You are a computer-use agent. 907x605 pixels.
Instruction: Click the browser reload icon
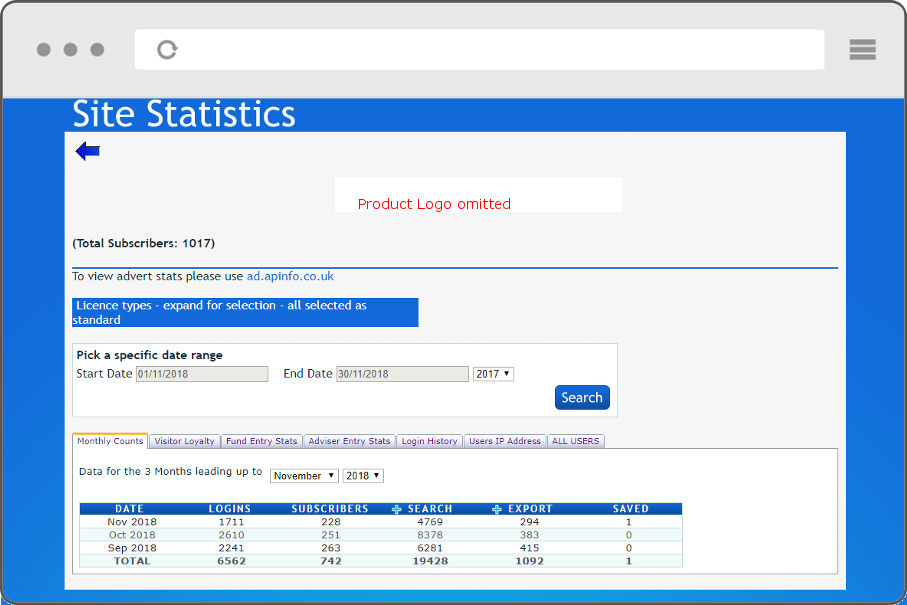tap(168, 49)
